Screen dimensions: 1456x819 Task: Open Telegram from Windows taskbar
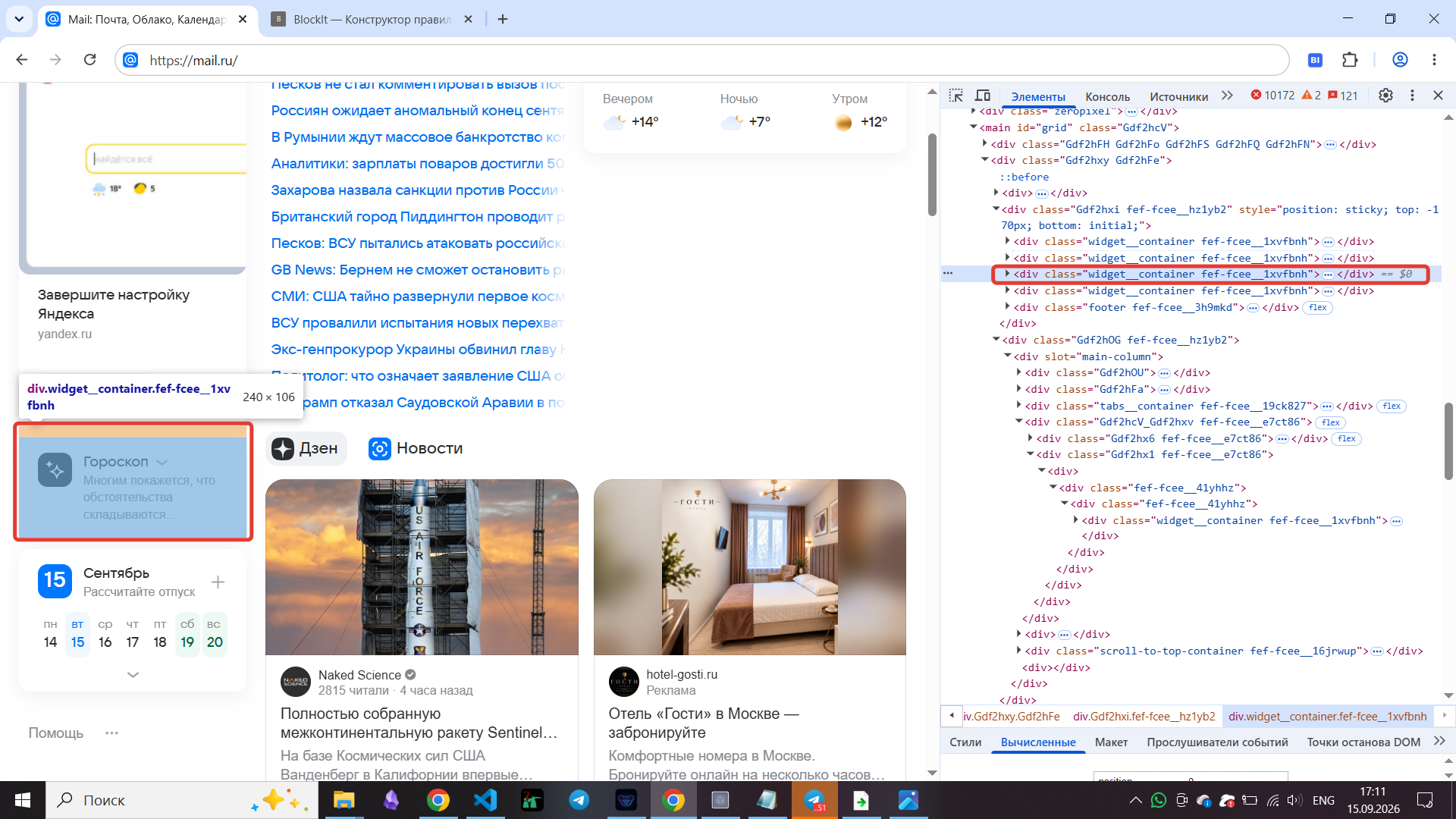click(x=579, y=800)
